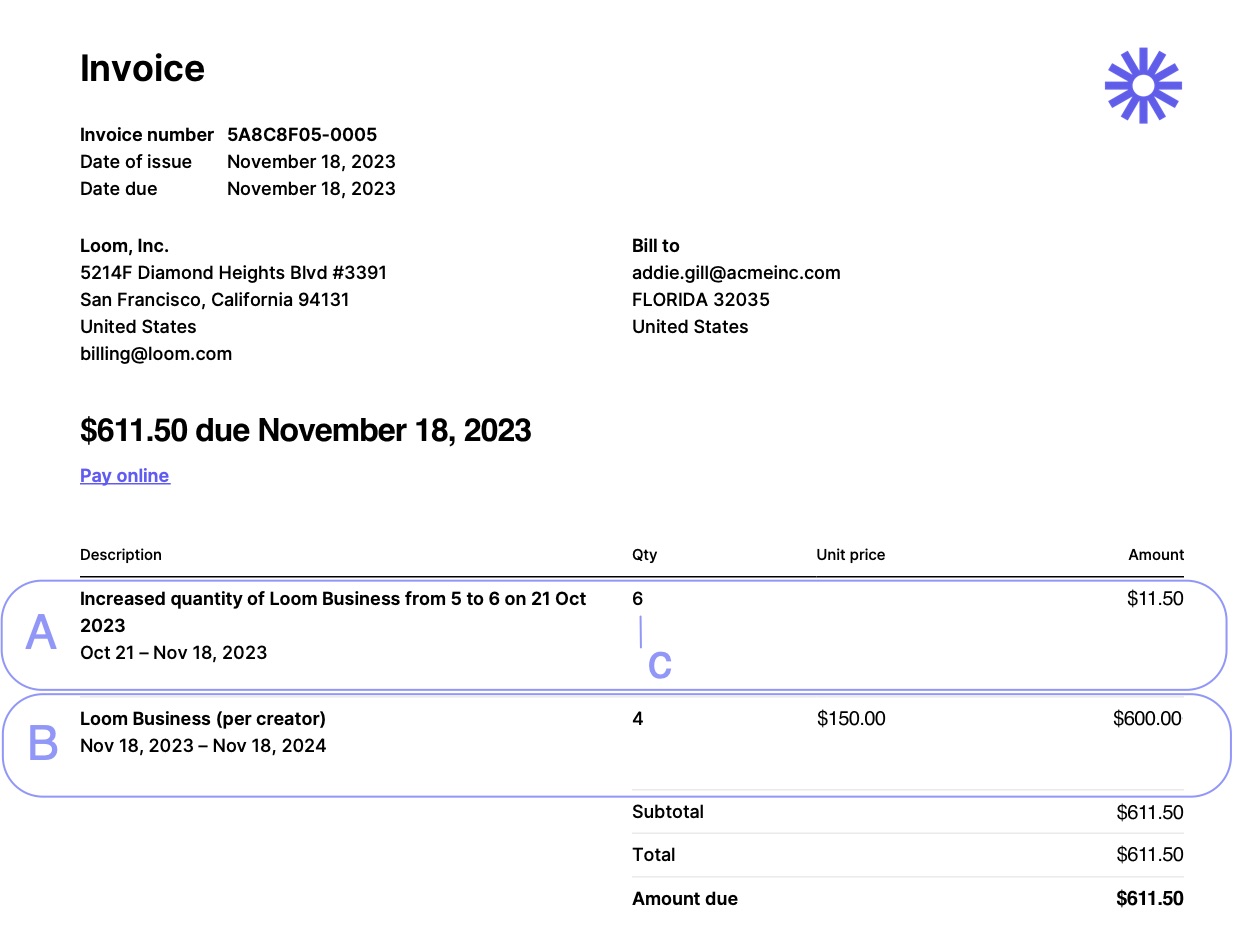The image size is (1244, 928).
Task: Click the Invoice page heading
Action: point(142,69)
